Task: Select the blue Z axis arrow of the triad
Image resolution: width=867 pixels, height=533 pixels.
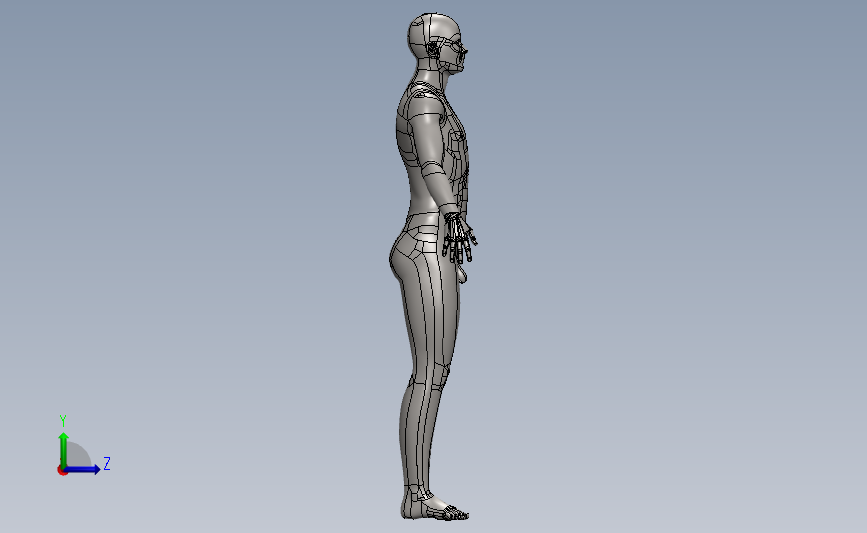Action: click(82, 469)
